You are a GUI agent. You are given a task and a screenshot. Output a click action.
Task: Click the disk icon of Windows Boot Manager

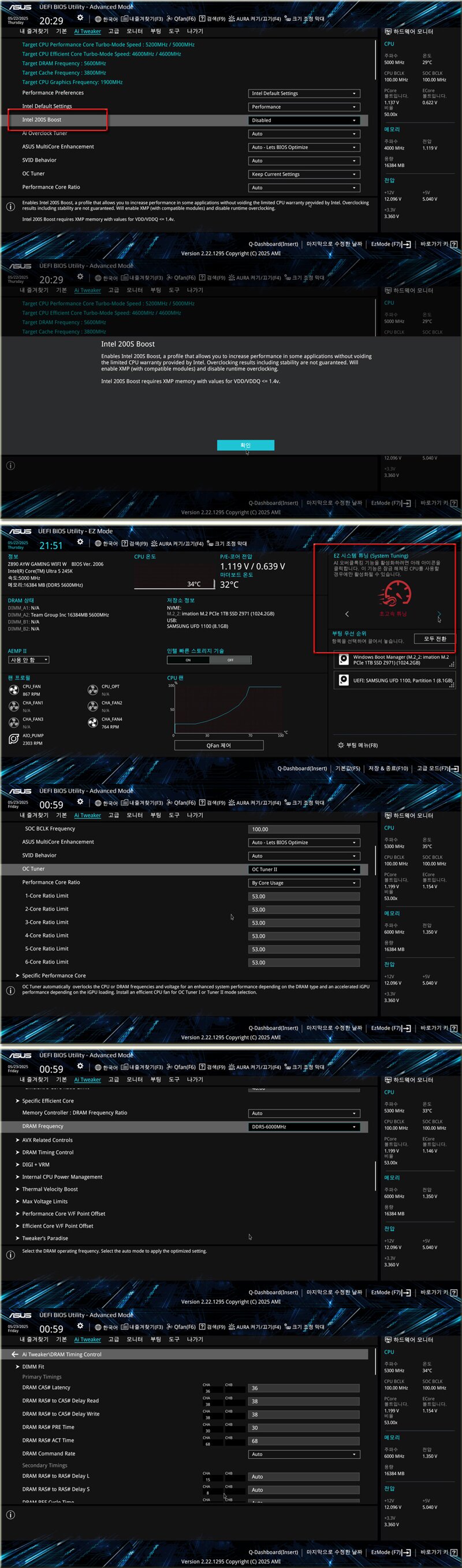[x=343, y=659]
